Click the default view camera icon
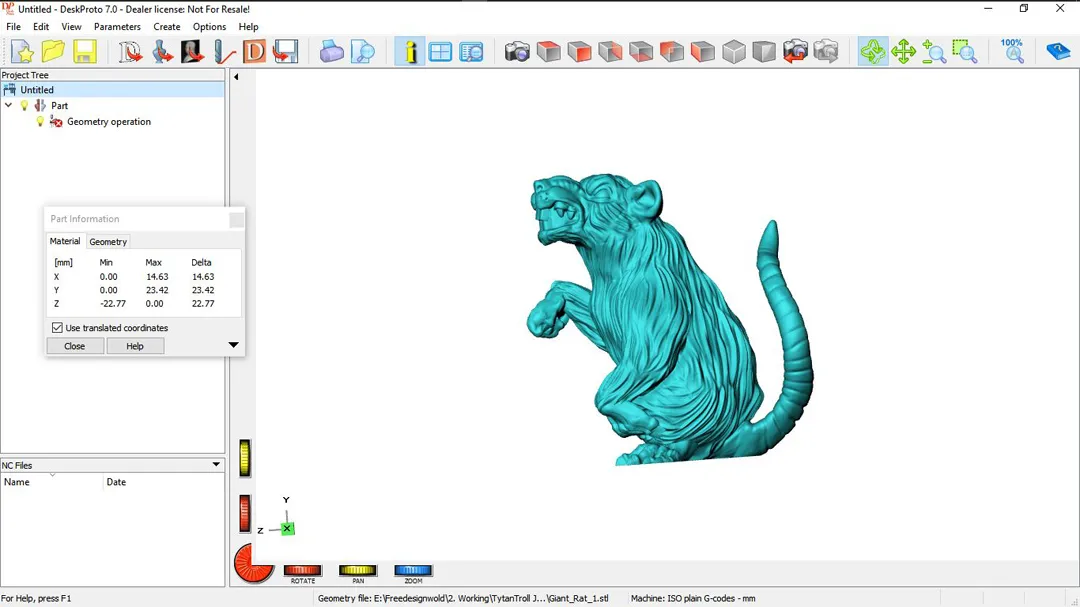 (517, 52)
